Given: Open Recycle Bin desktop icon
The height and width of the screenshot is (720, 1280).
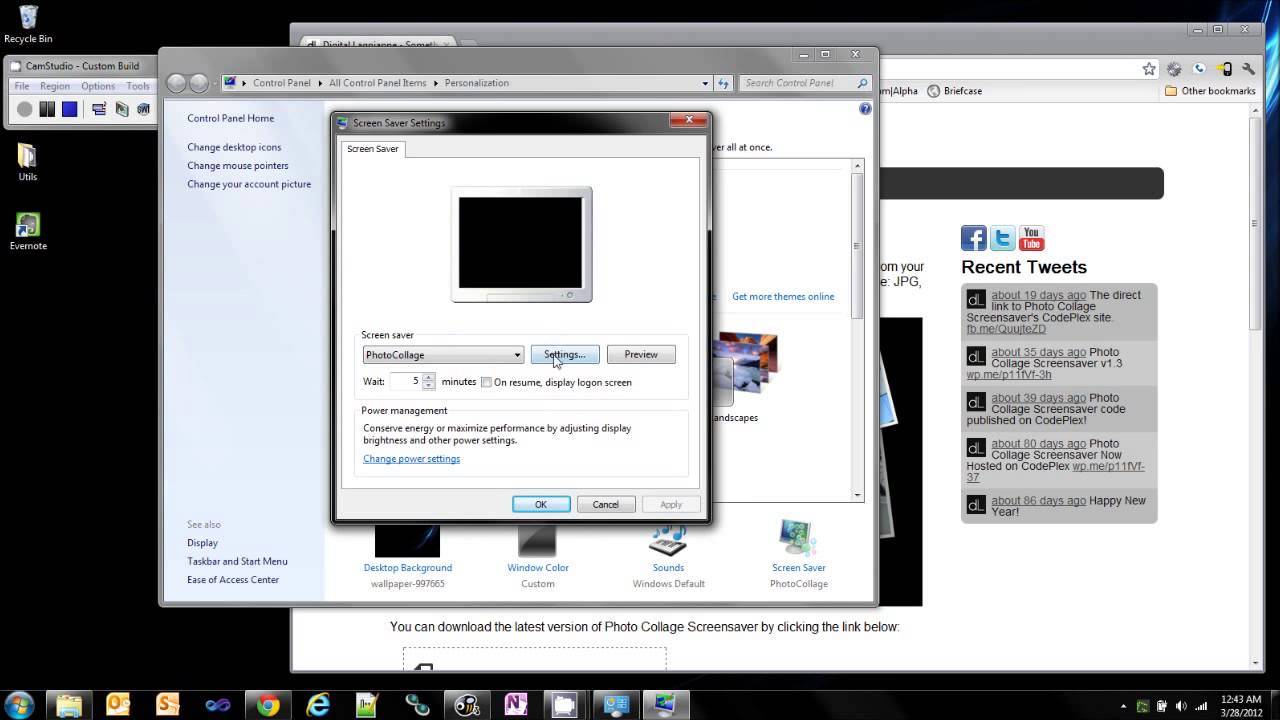Looking at the screenshot, I should [x=28, y=25].
